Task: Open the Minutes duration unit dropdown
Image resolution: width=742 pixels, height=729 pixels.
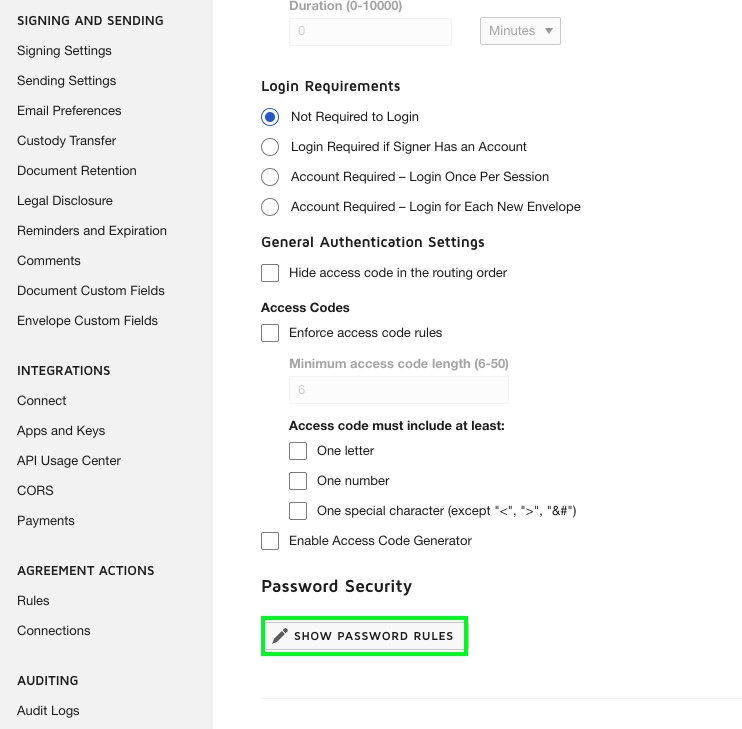Action: (x=520, y=31)
